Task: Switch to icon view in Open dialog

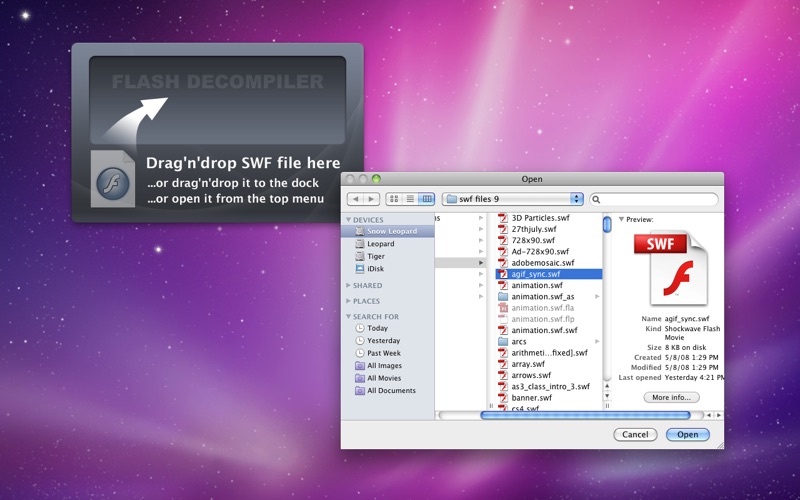Action: tap(394, 199)
